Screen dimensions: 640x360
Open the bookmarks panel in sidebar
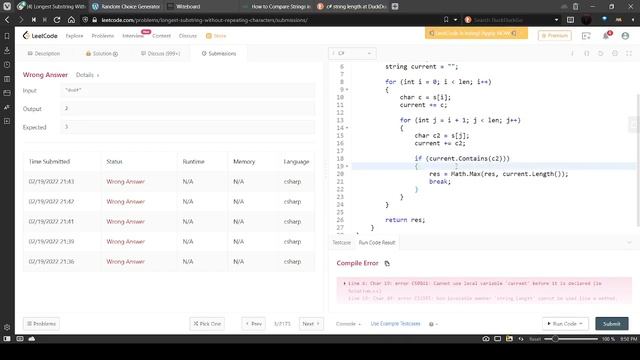pos(7,36)
